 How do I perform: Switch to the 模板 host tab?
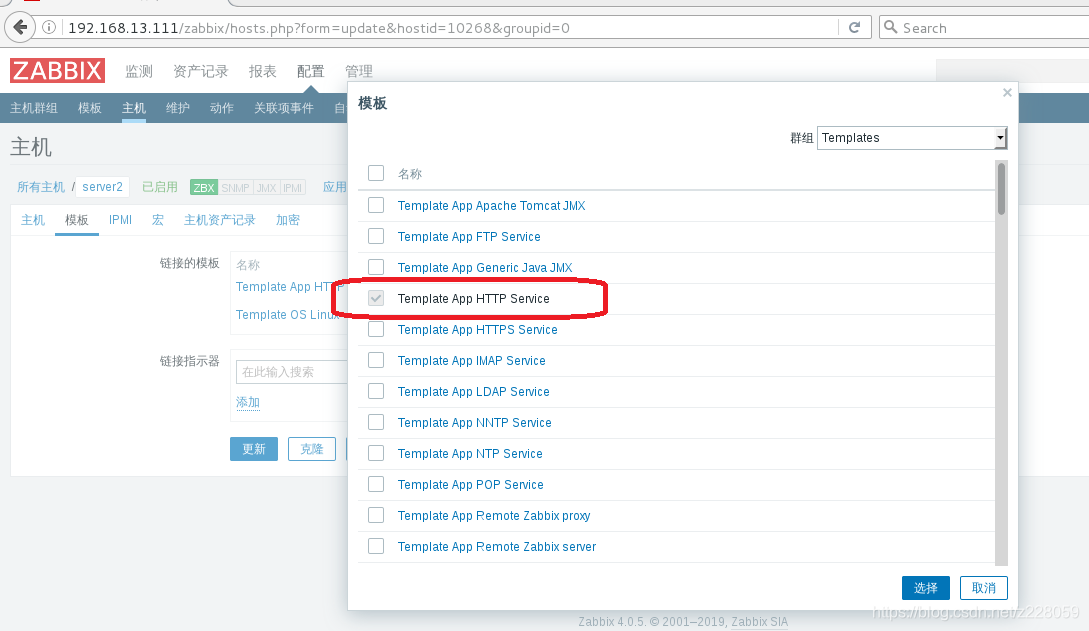[76, 220]
